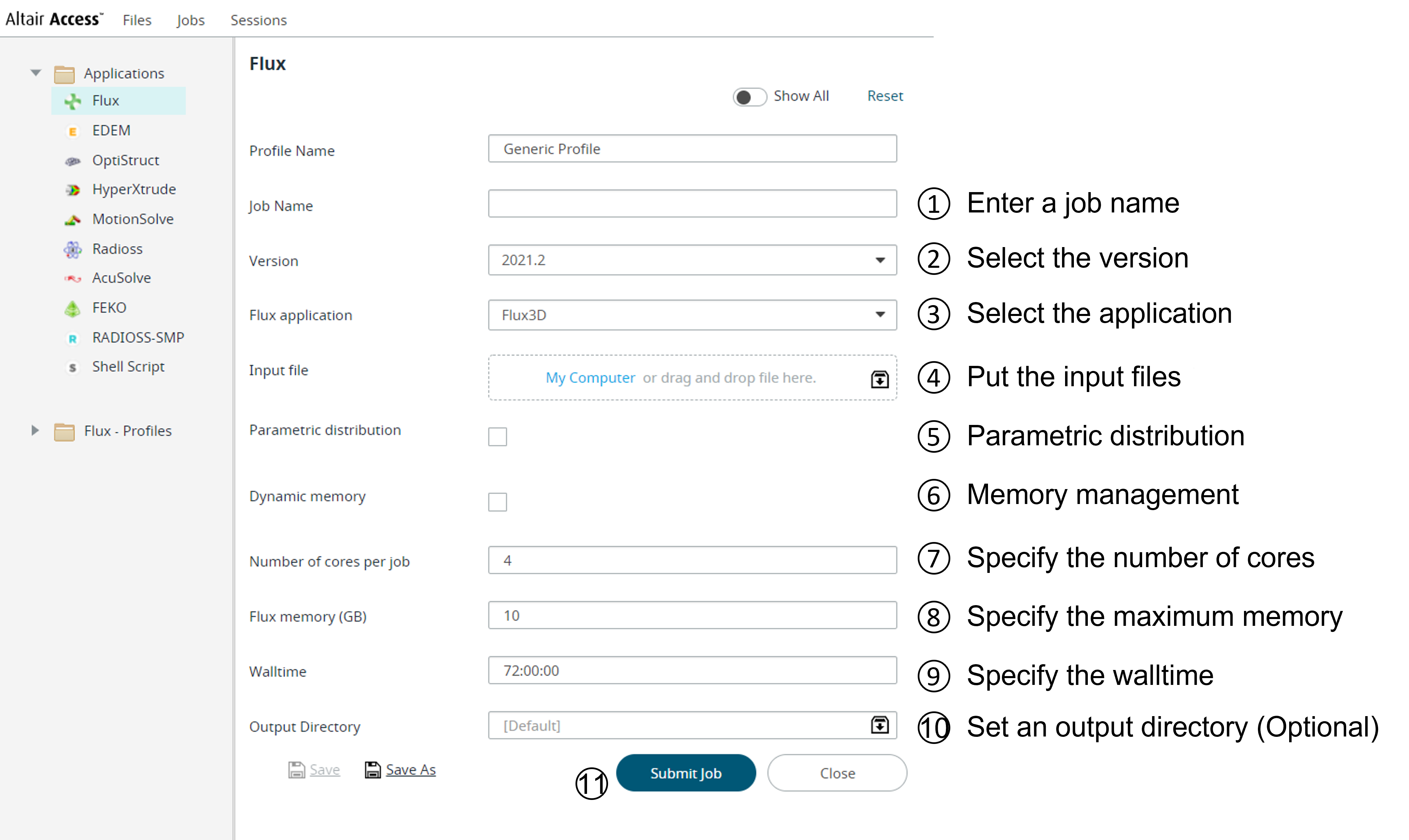Screen dimensions: 1409x840
Task: Click the Input file browse icon
Action: [879, 379]
